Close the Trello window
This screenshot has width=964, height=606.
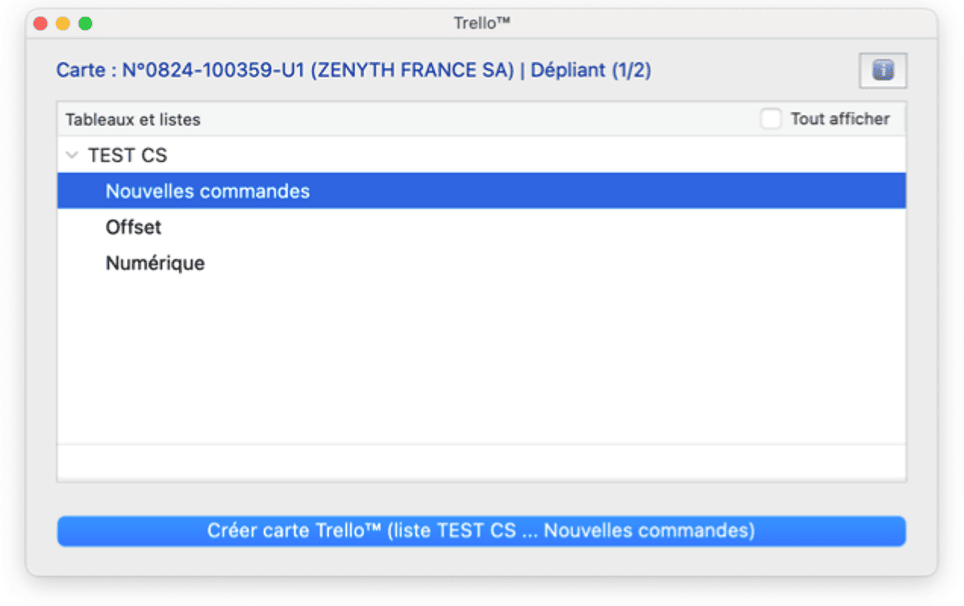click(41, 23)
